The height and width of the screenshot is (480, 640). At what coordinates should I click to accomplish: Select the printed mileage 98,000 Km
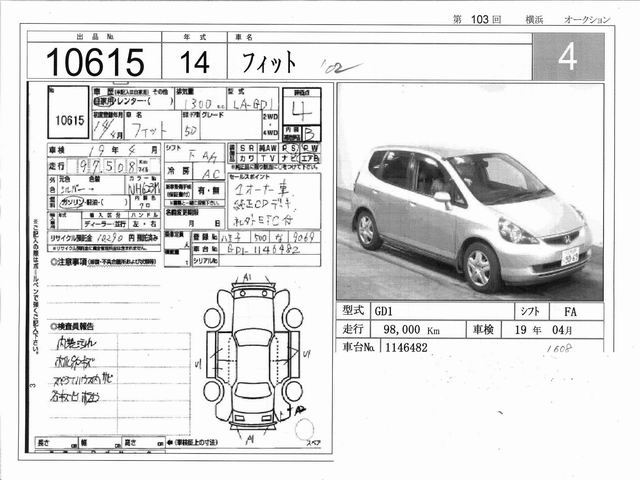pyautogui.click(x=411, y=330)
